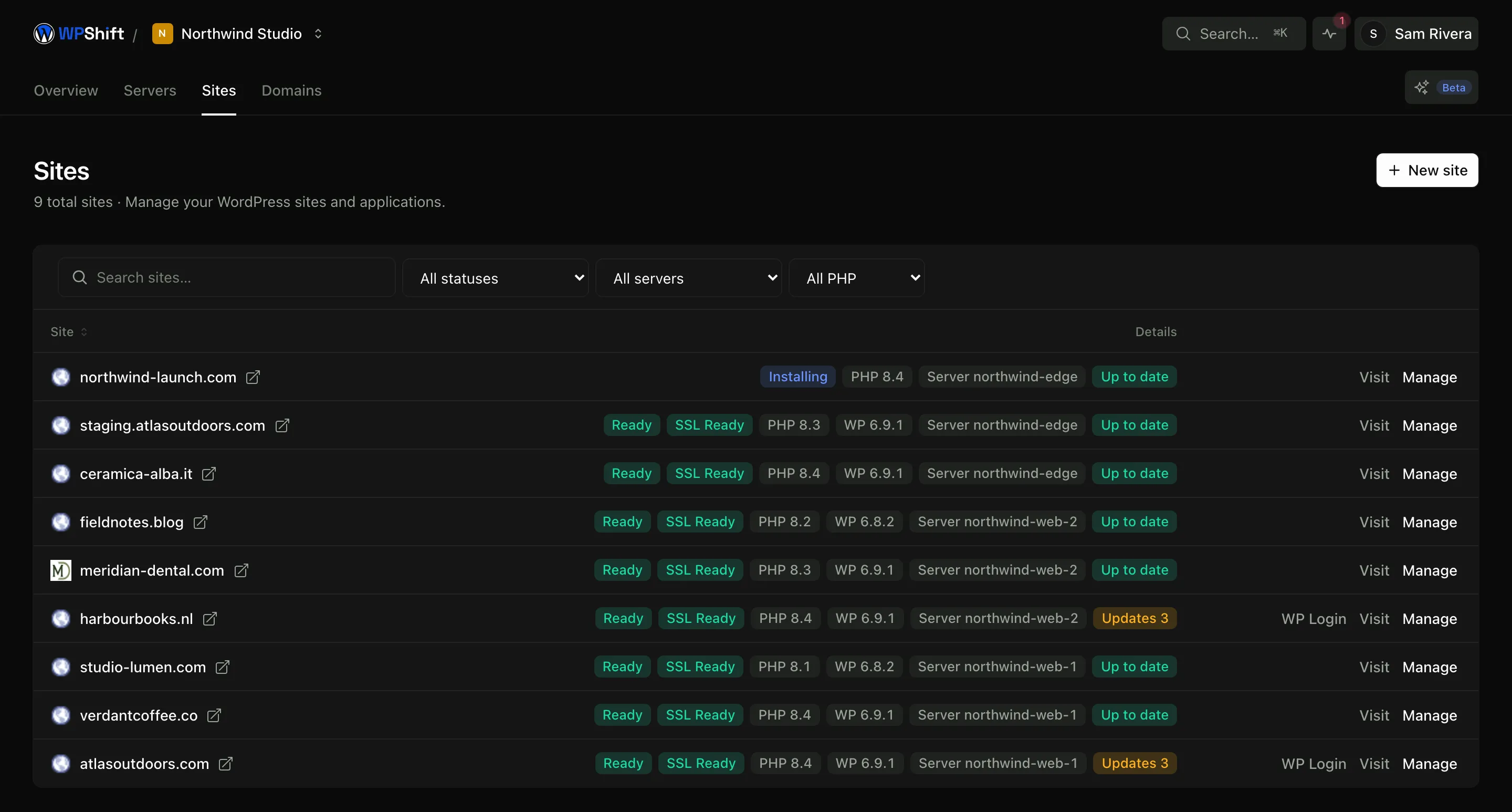This screenshot has height=812, width=1512.
Task: Click the harbourbooks.nl globe favicon
Action: (60, 619)
